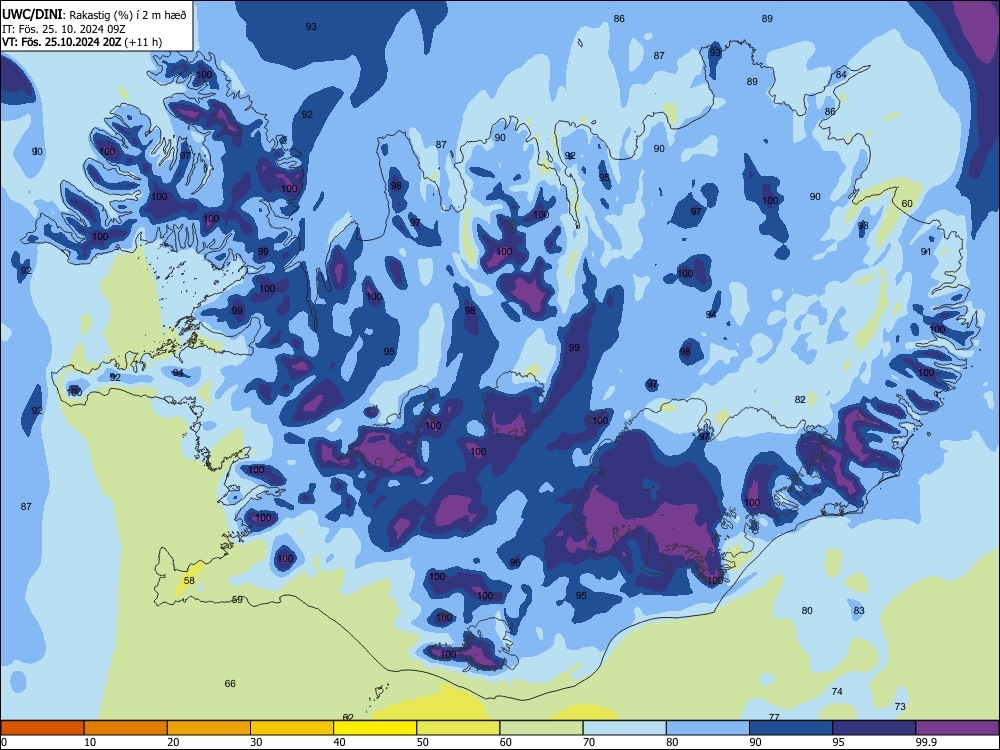Image resolution: width=1000 pixels, height=750 pixels.
Task: Click the pale blue 70–80 legend swatch
Action: point(624,728)
